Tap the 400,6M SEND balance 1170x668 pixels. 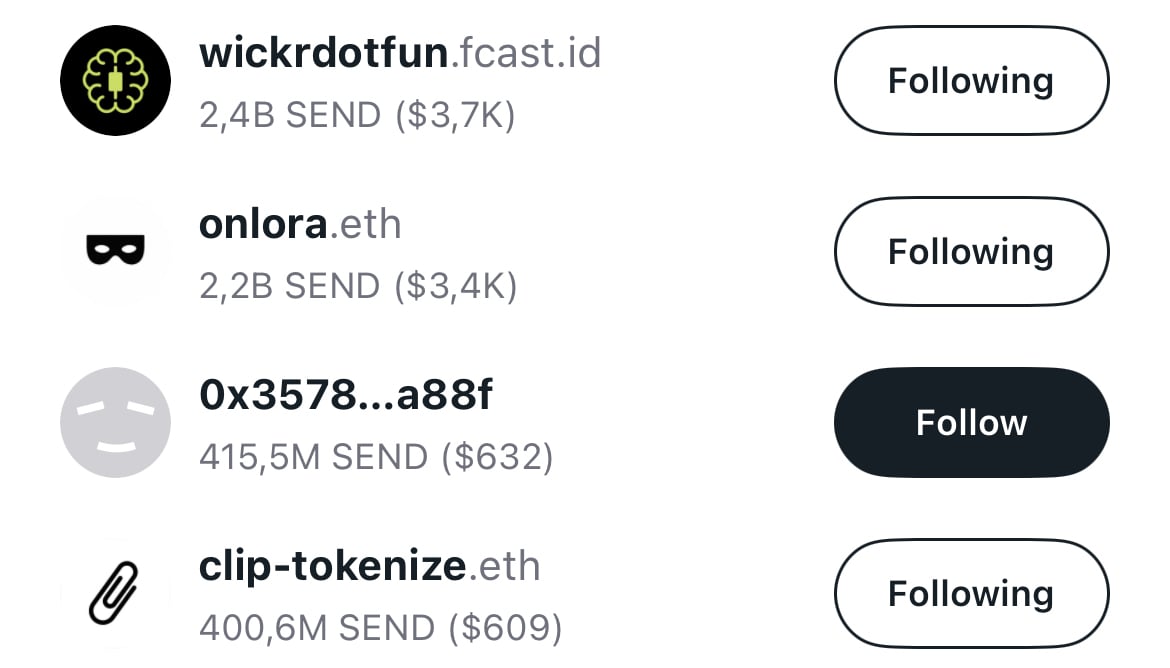316,629
